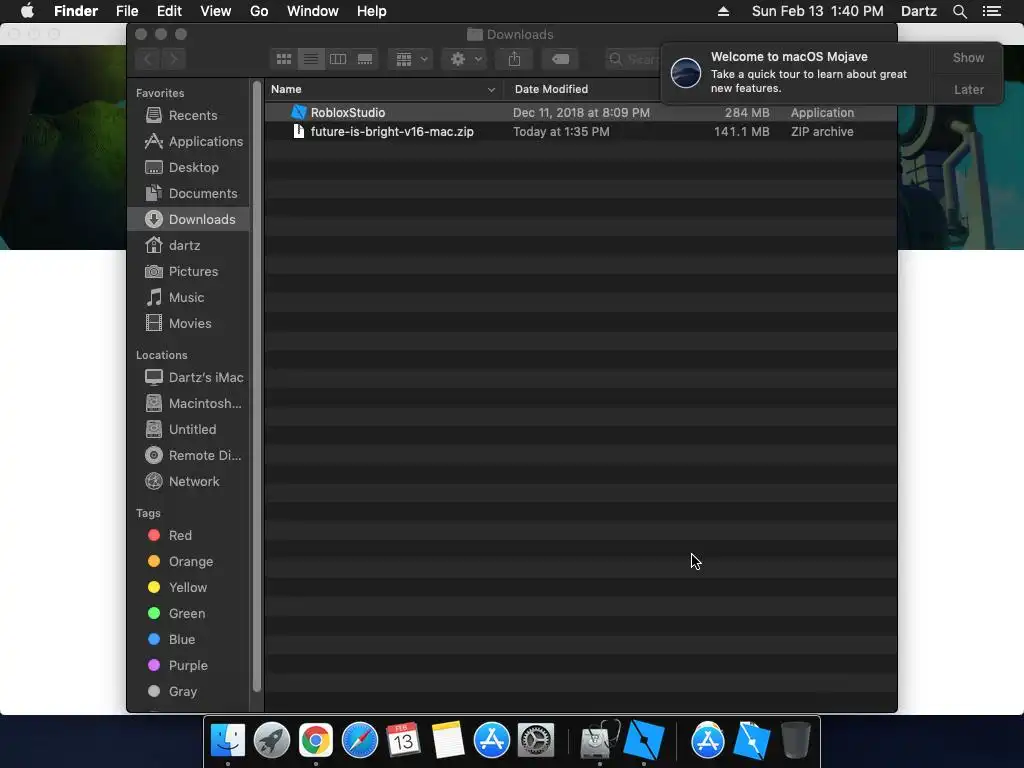Viewport: 1024px width, 768px height.
Task: Open Launchpad from the Dock
Action: pyautogui.click(x=272, y=741)
